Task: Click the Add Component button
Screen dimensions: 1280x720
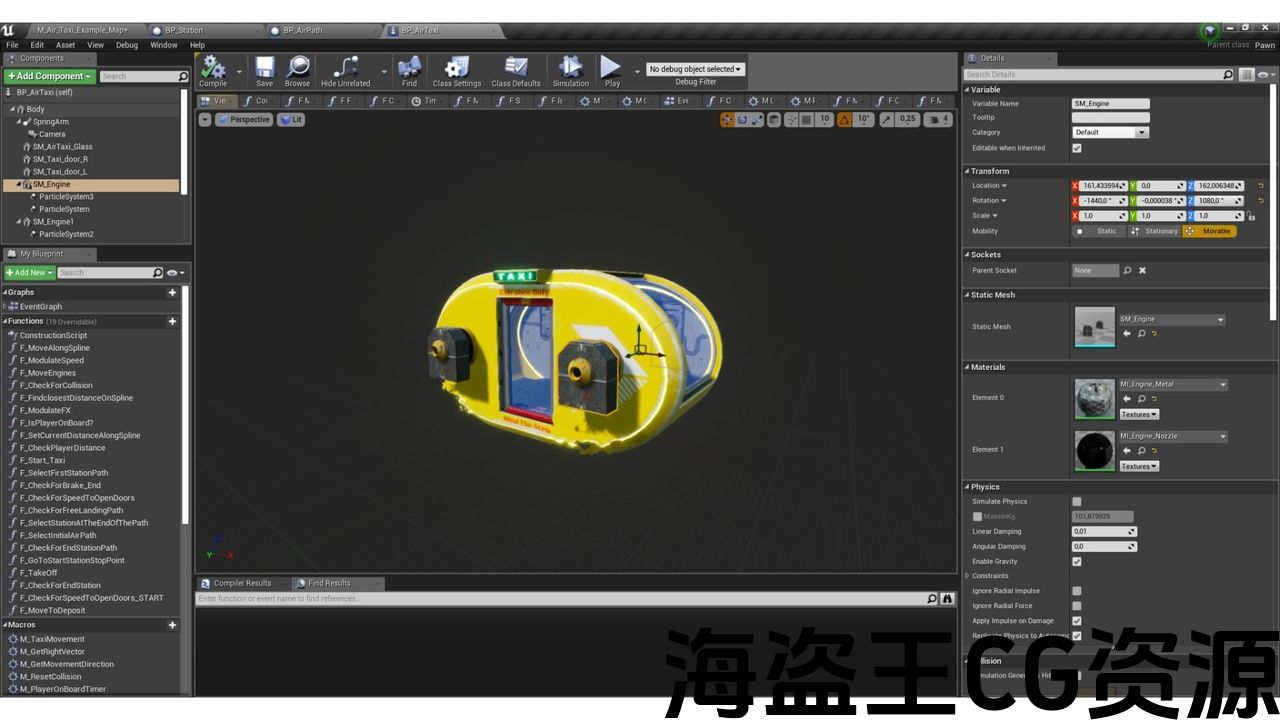Action: [x=50, y=76]
